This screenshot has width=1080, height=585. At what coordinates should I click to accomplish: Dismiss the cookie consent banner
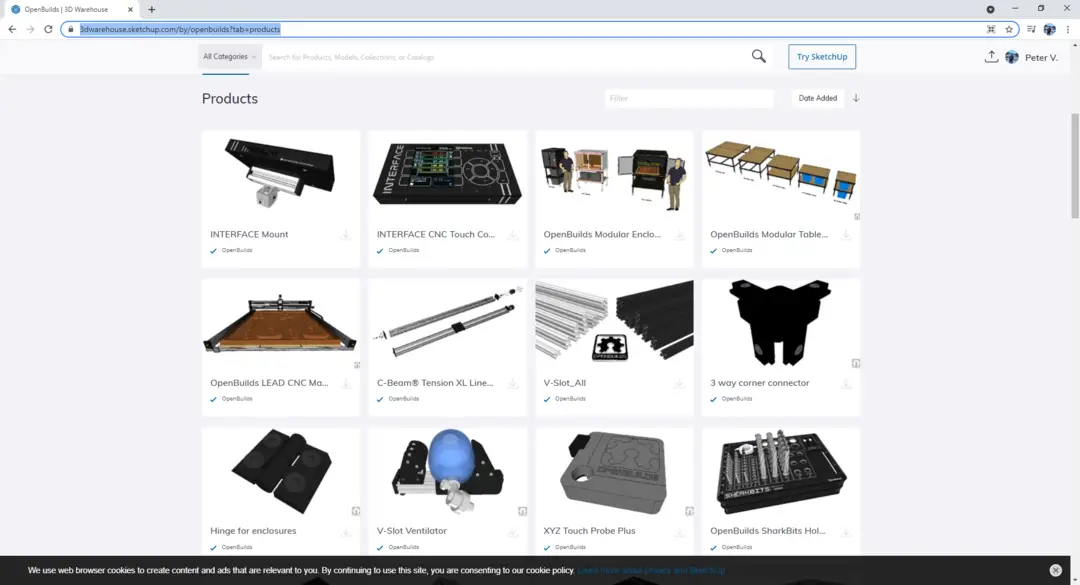pyautogui.click(x=1055, y=570)
